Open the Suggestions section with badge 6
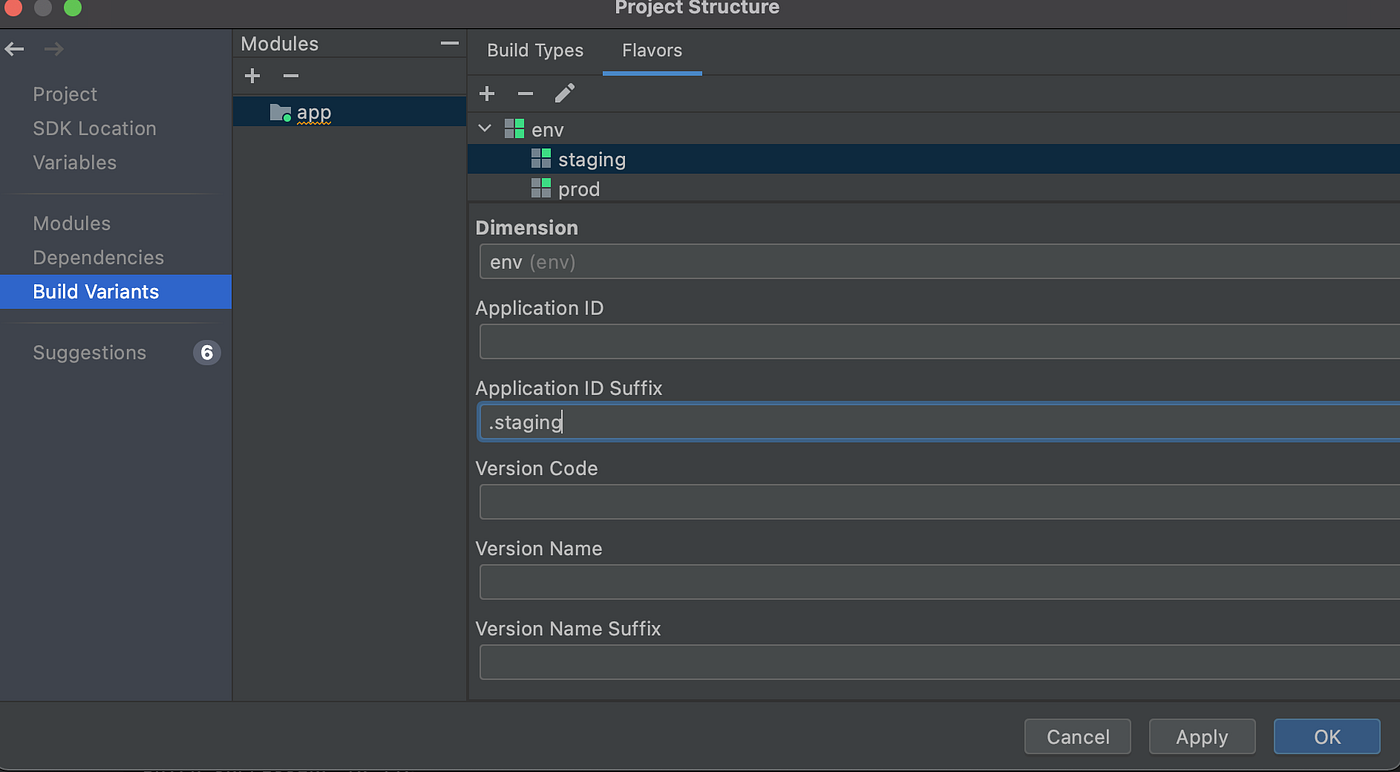Screen dimensions: 1400x772 [x=89, y=352]
